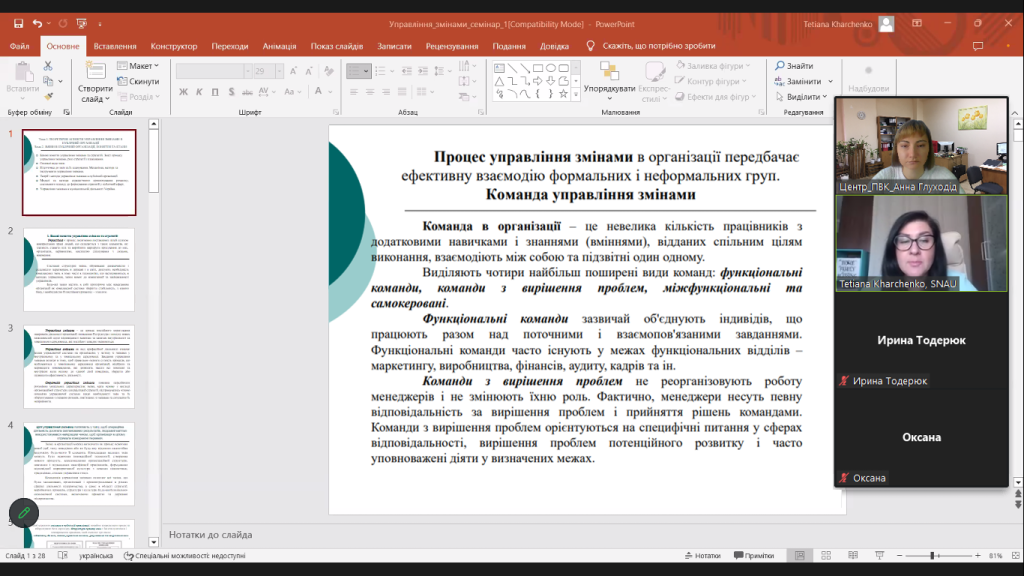Click the Cut scissors icon
Viewport: 1024px width, 576px height.
tap(47, 66)
